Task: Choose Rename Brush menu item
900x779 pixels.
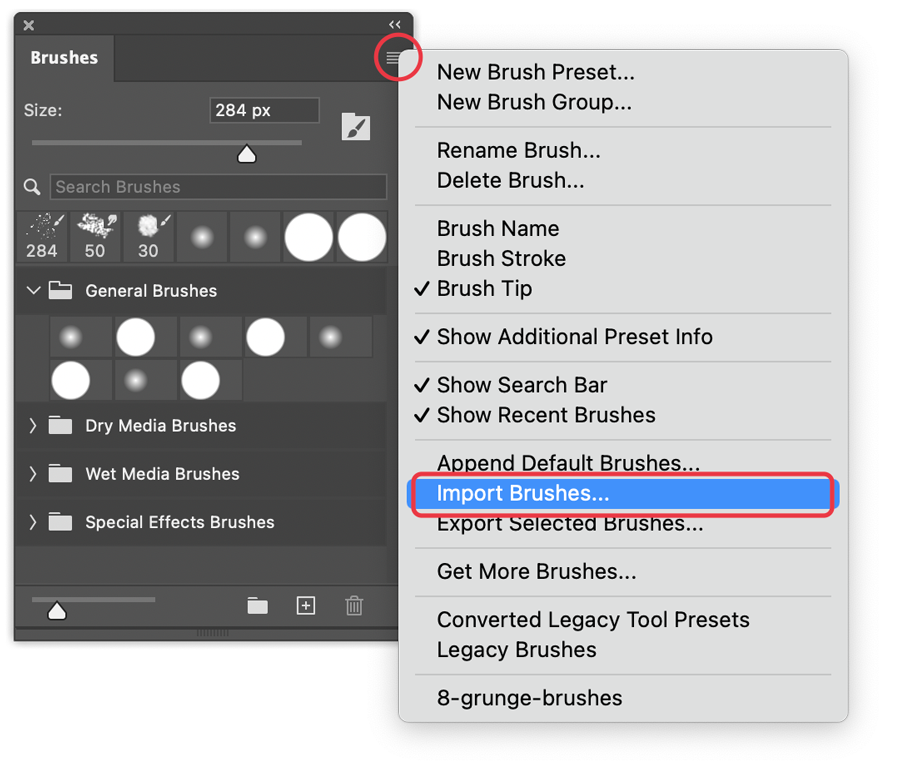Action: point(519,150)
